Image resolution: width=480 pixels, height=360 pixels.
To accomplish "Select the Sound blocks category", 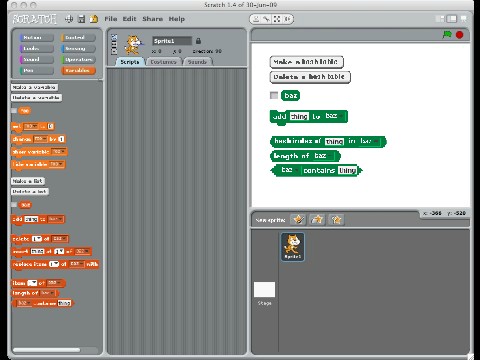I will (36, 60).
